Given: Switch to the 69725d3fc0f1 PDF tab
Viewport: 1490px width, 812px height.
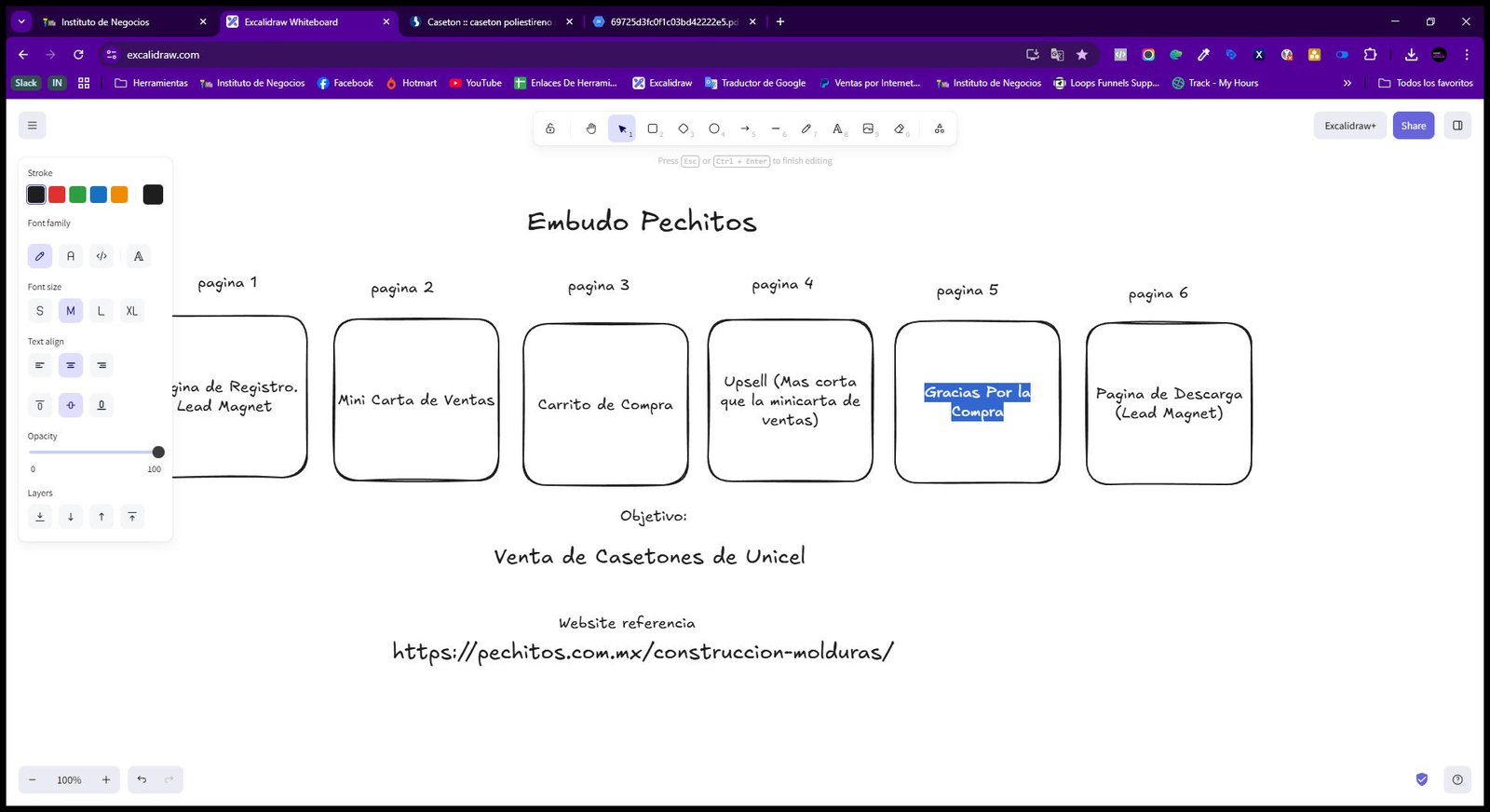Looking at the screenshot, I should point(676,21).
